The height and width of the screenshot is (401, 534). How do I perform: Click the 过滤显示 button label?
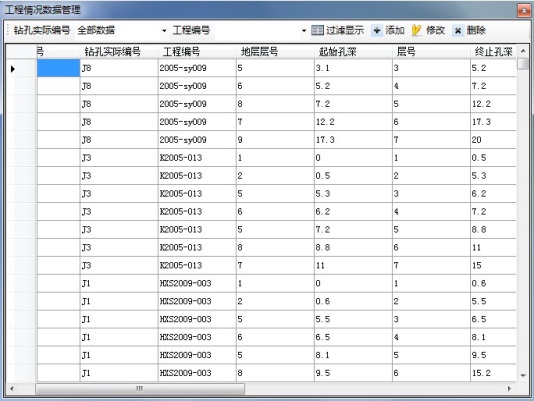point(345,31)
